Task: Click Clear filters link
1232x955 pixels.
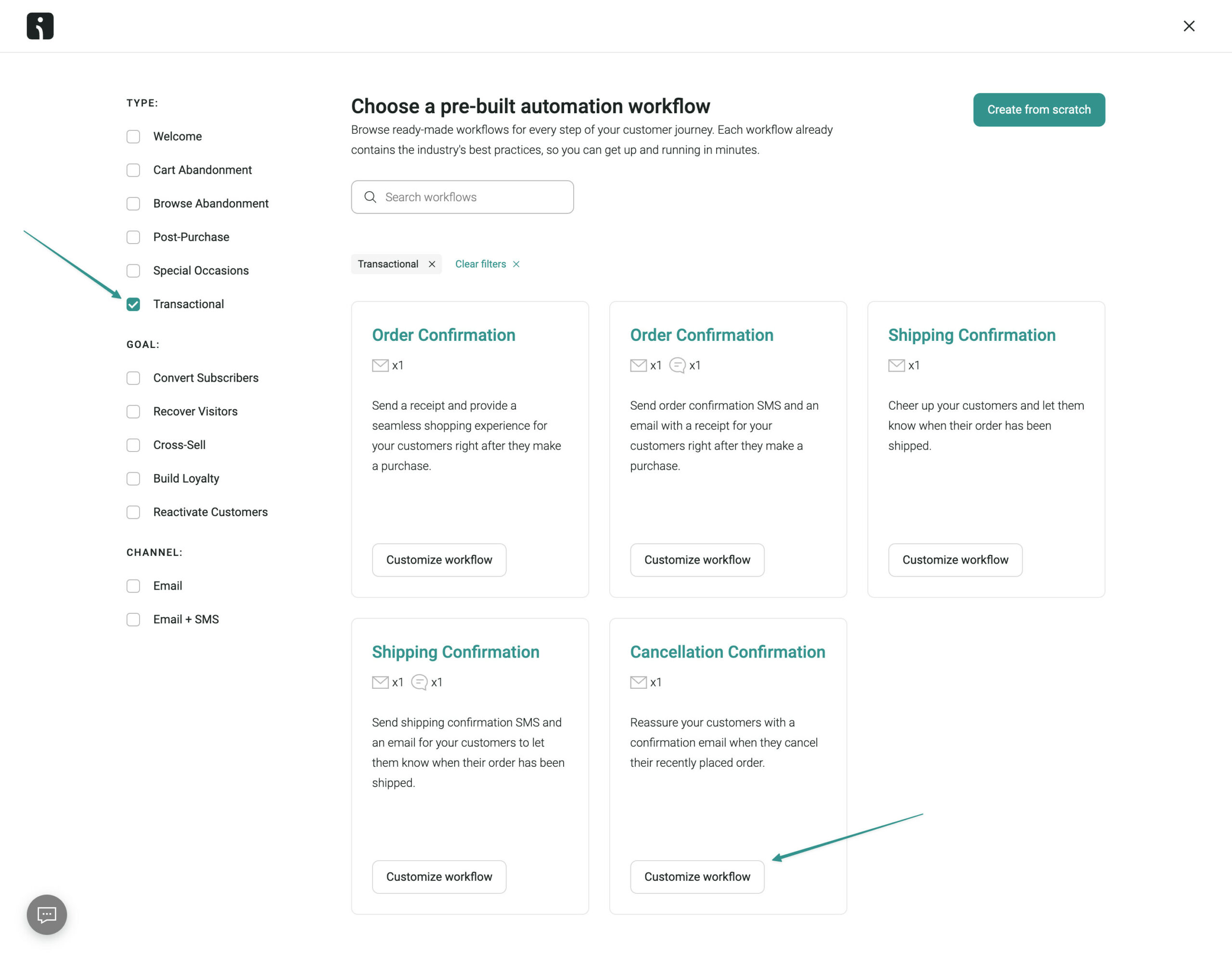Action: click(x=481, y=264)
